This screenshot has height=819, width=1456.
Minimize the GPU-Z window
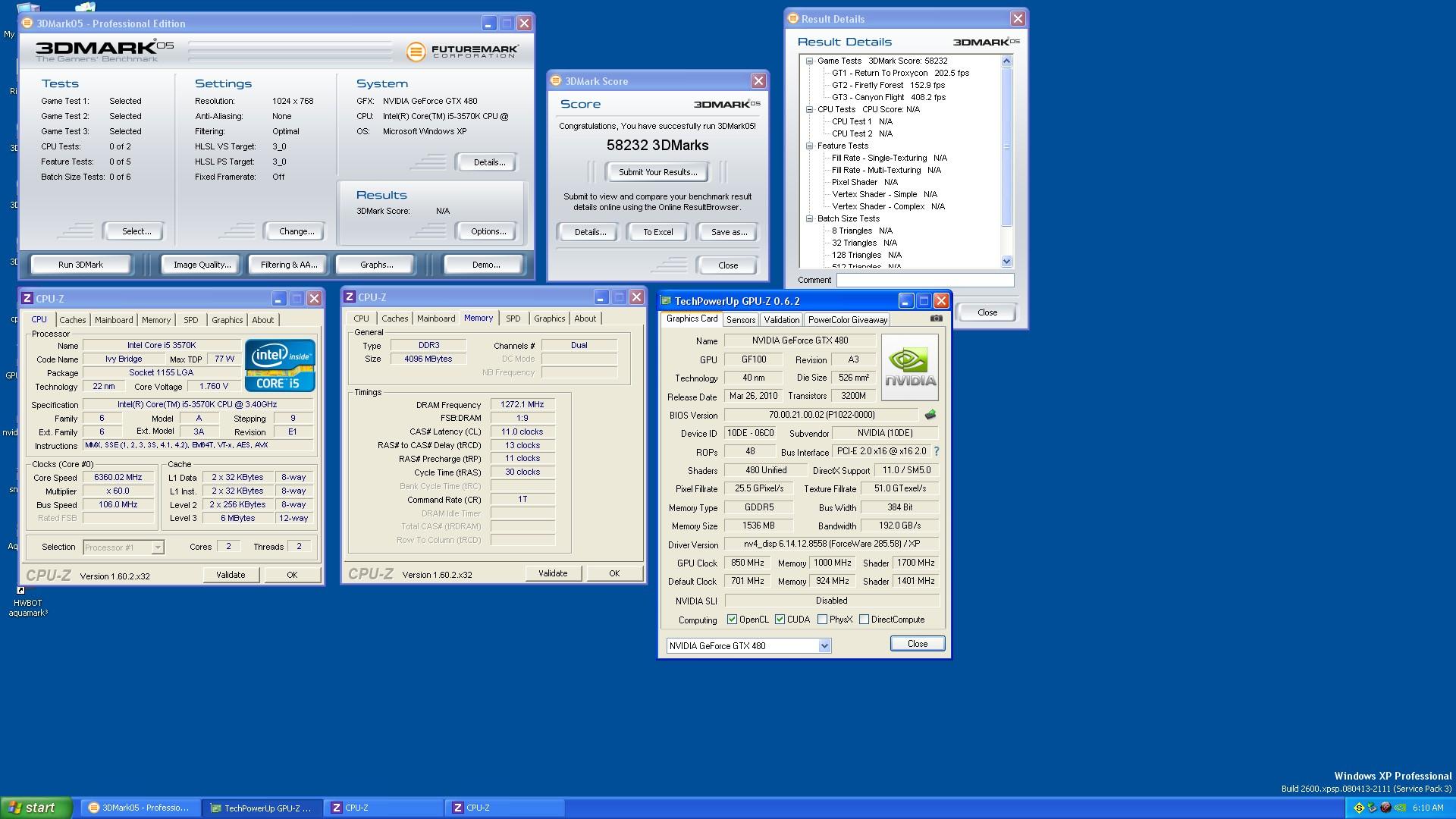(x=905, y=301)
